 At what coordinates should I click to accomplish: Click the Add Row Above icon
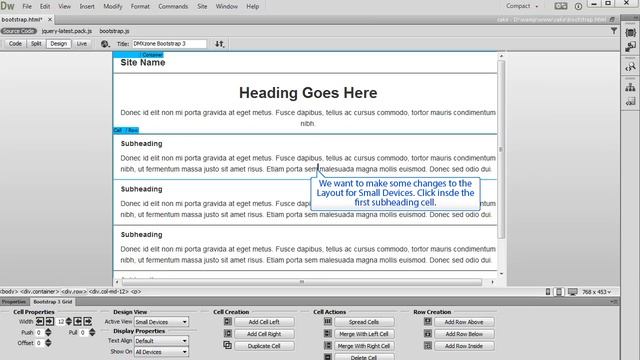point(428,322)
